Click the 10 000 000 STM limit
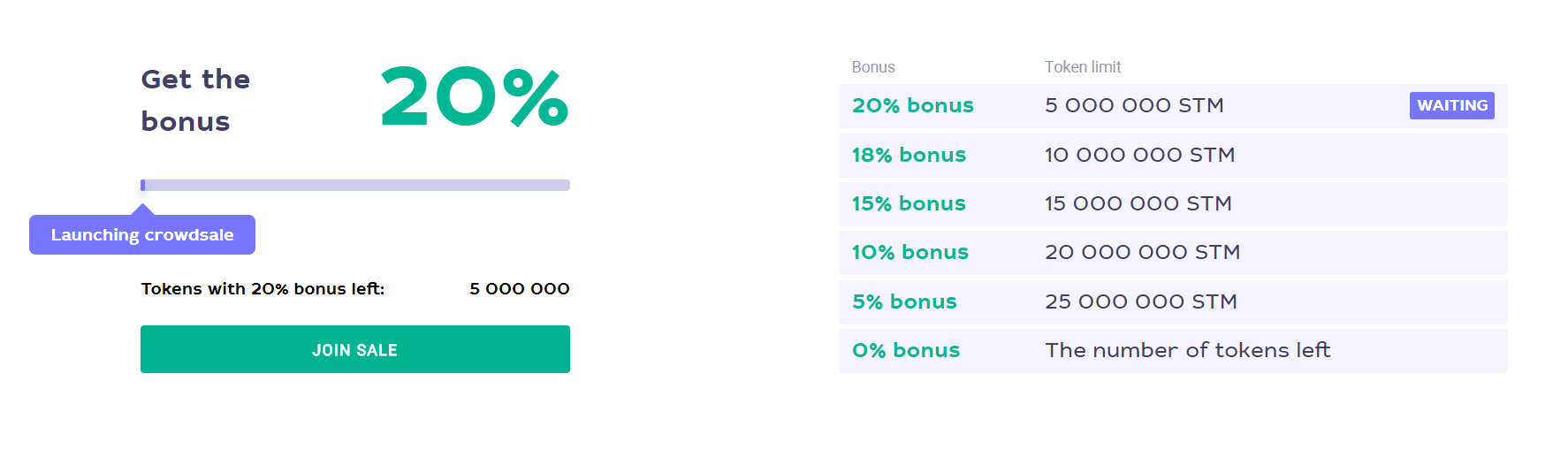This screenshot has height=473, width=1568. click(1139, 156)
